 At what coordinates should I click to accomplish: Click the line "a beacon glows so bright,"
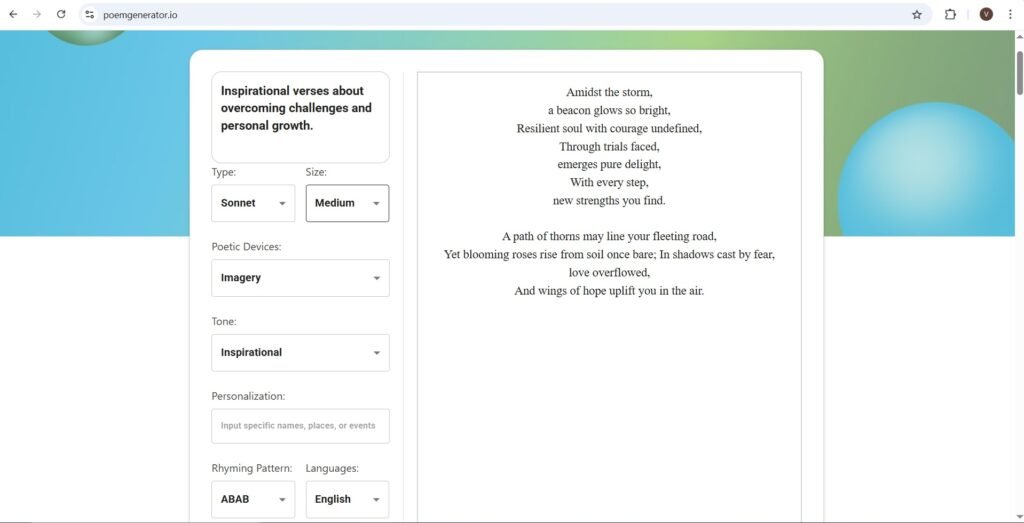[609, 110]
